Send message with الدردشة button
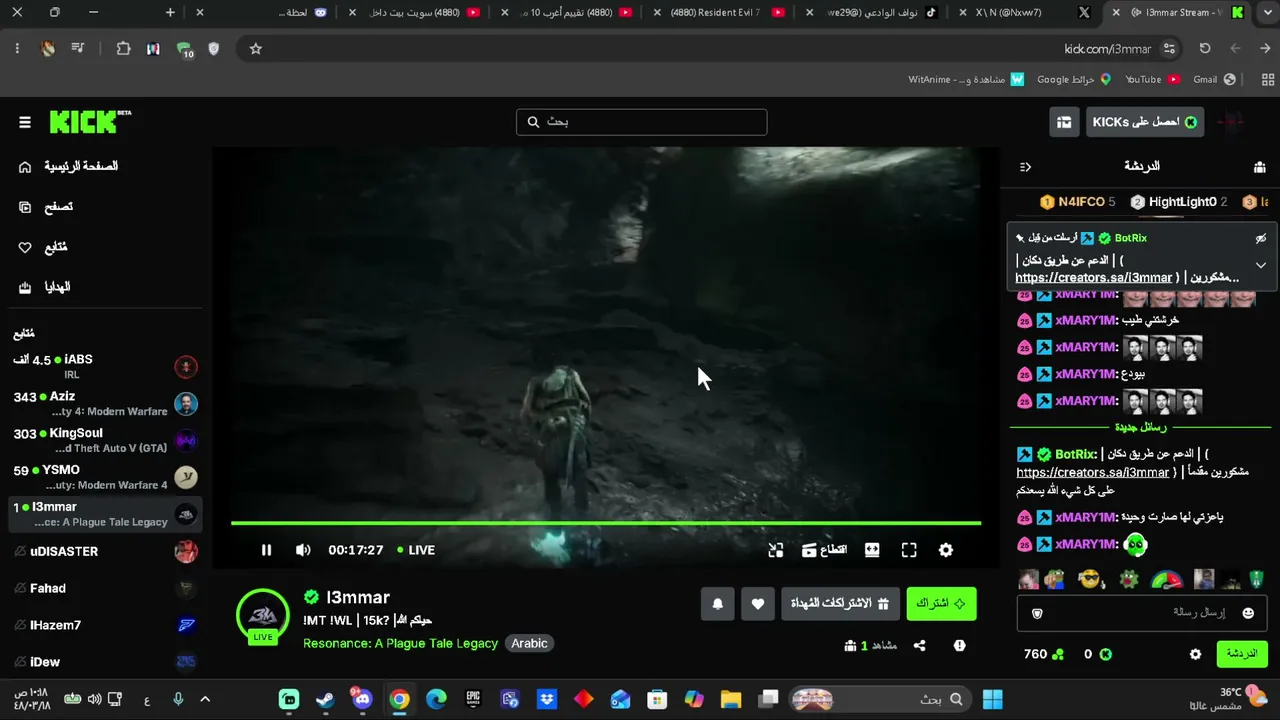This screenshot has height=720, width=1280. click(x=1241, y=654)
